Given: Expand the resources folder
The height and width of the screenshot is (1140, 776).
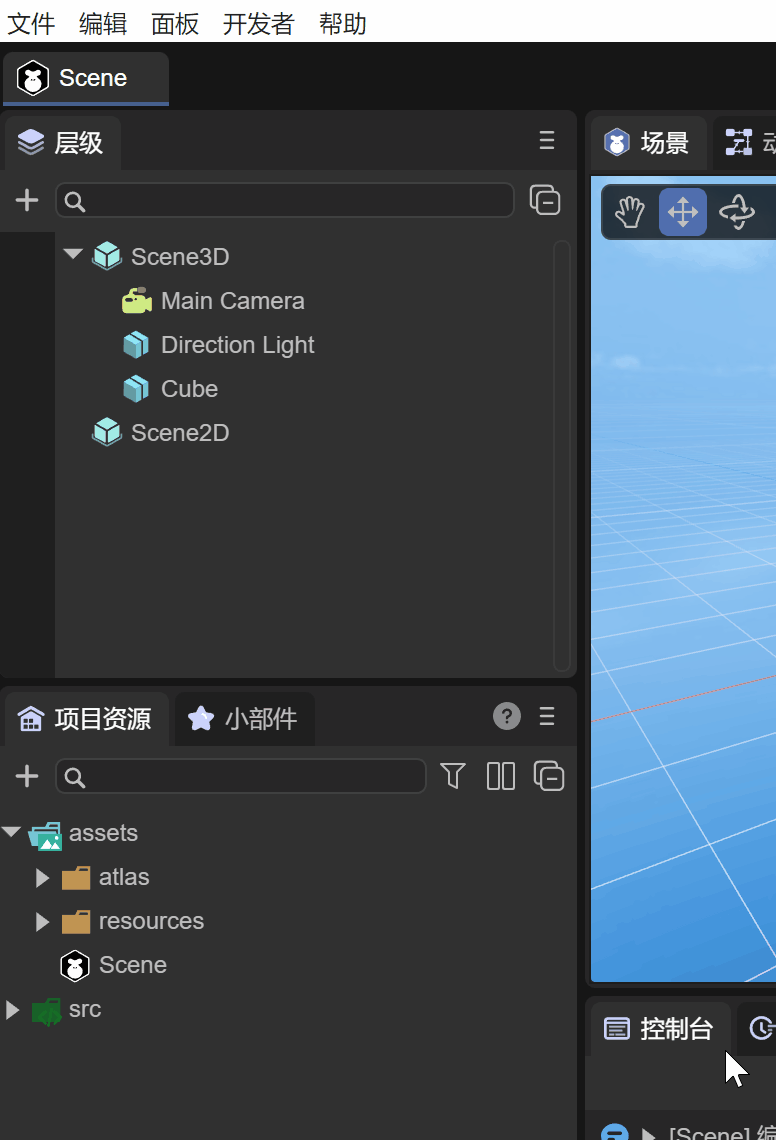Looking at the screenshot, I should pyautogui.click(x=42, y=922).
